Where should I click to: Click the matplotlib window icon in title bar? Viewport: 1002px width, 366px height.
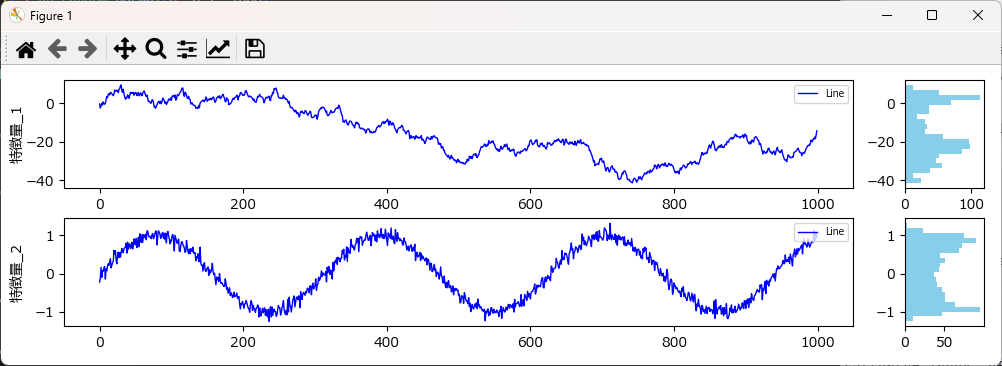(17, 15)
